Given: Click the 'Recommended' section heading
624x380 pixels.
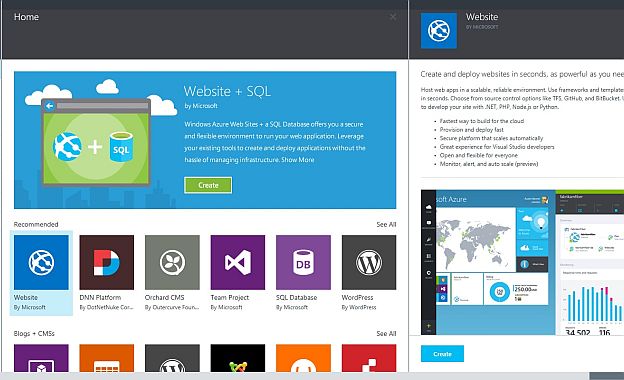Looking at the screenshot, I should point(36,224).
